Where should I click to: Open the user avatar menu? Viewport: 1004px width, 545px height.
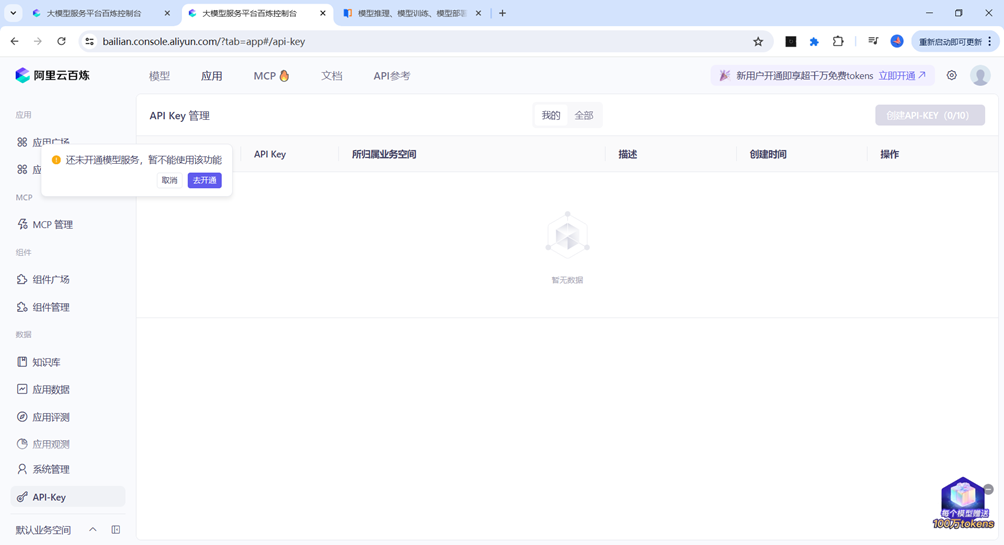980,76
